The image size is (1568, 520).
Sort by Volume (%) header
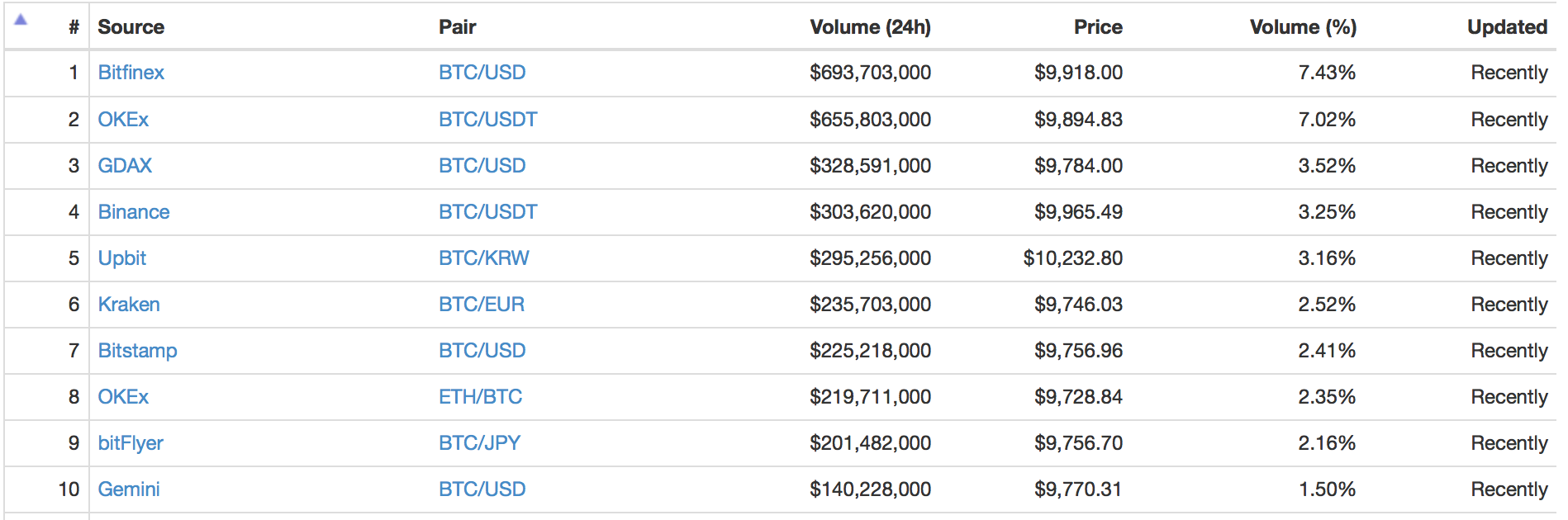point(1303,27)
